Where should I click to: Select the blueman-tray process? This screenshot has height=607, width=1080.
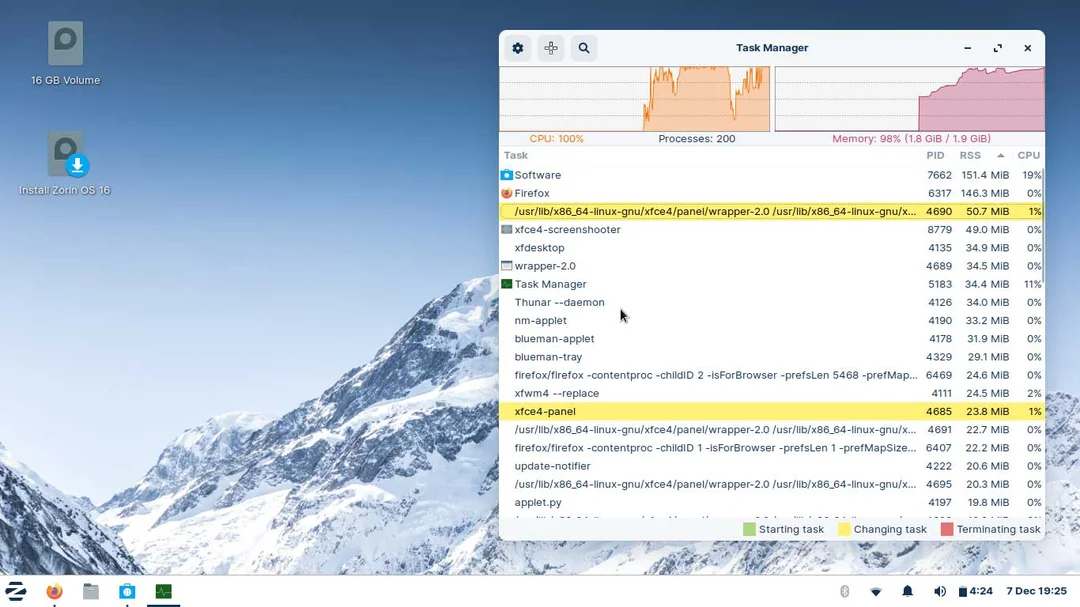[771, 357]
